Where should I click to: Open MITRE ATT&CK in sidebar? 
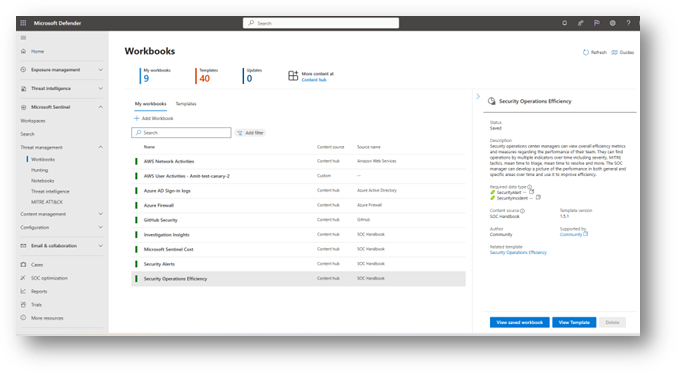point(47,202)
